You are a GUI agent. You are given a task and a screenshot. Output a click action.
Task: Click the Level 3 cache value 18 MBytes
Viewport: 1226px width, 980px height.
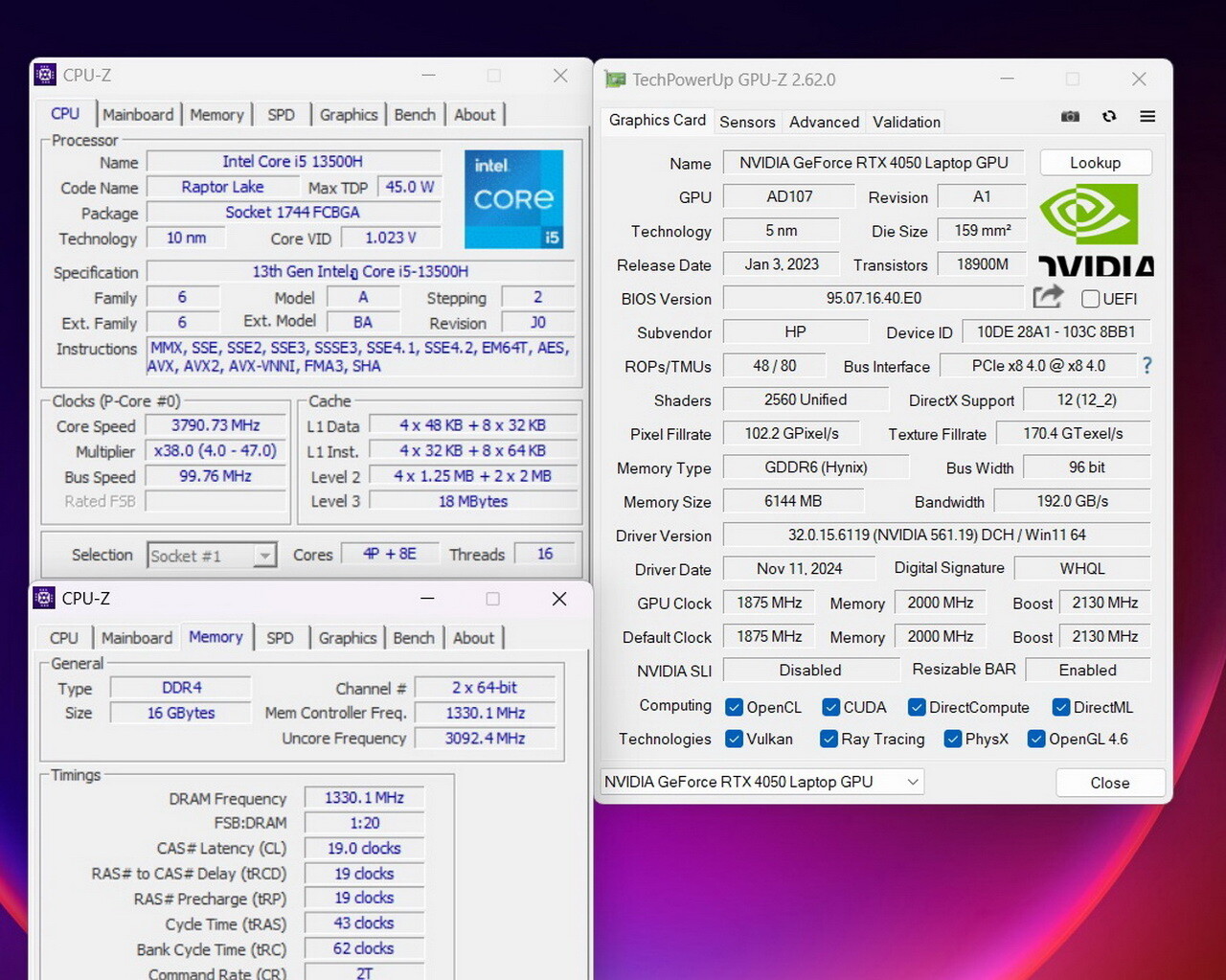tap(473, 501)
